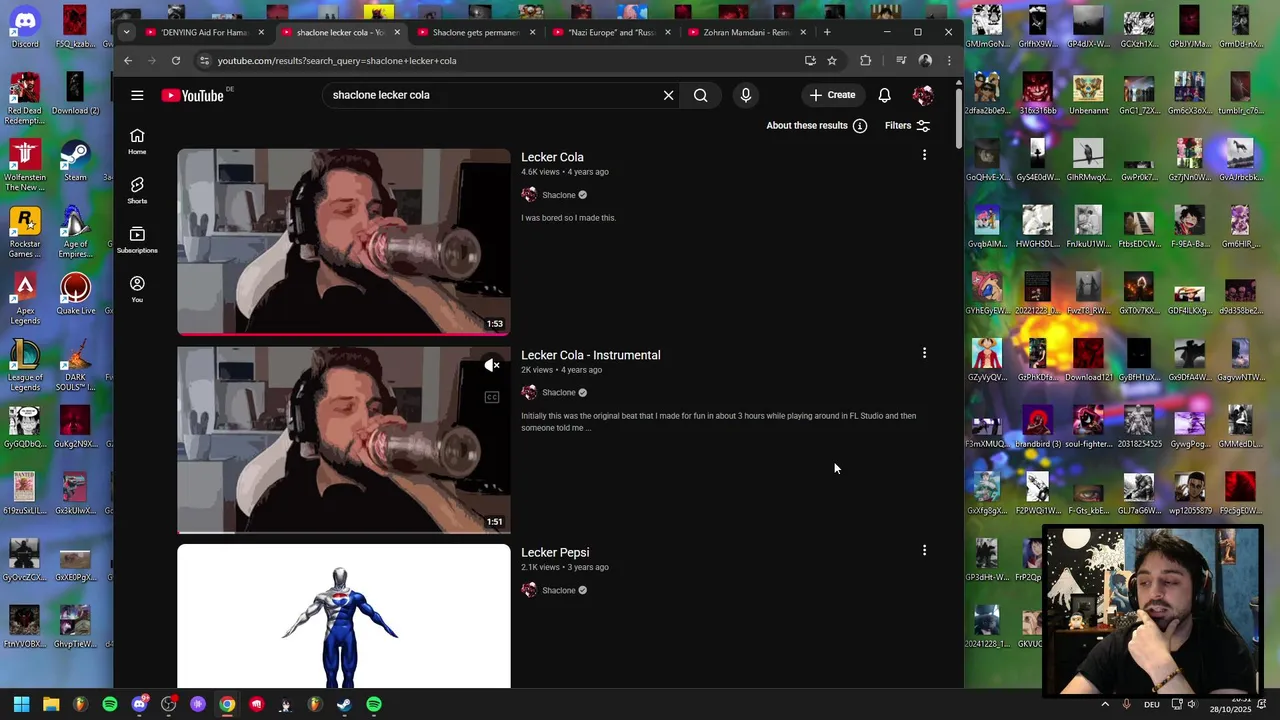Open the Discord desktop shortcut
The width and height of the screenshot is (1280, 720).
[25, 27]
